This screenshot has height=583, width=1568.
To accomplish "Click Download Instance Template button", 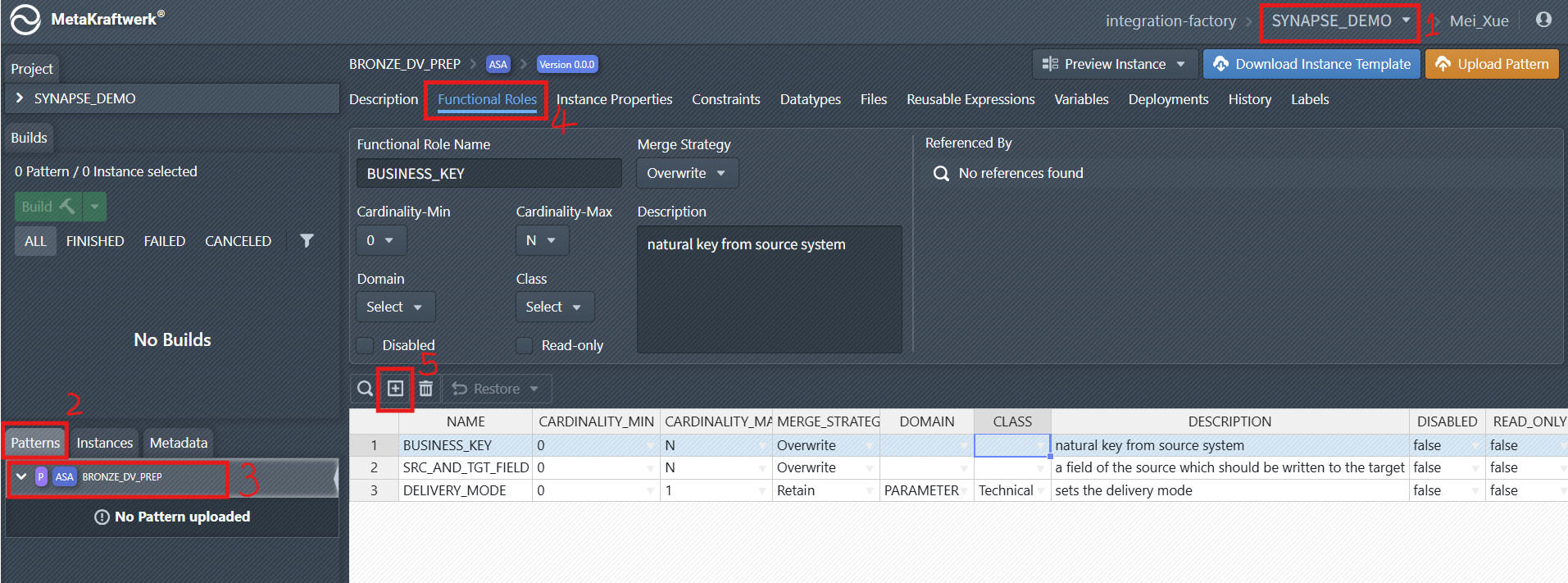I will 1313,64.
